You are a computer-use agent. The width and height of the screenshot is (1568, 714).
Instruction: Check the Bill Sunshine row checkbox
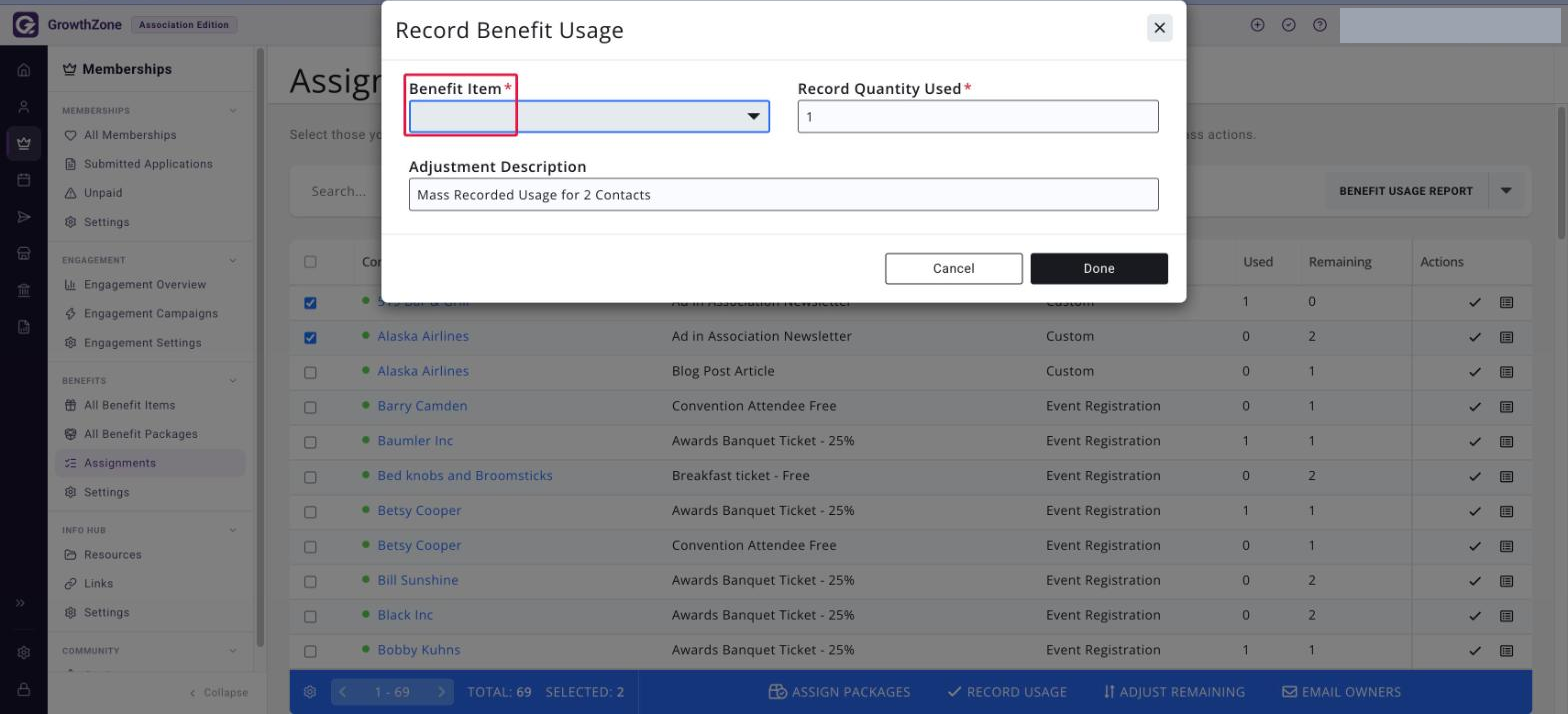(310, 581)
